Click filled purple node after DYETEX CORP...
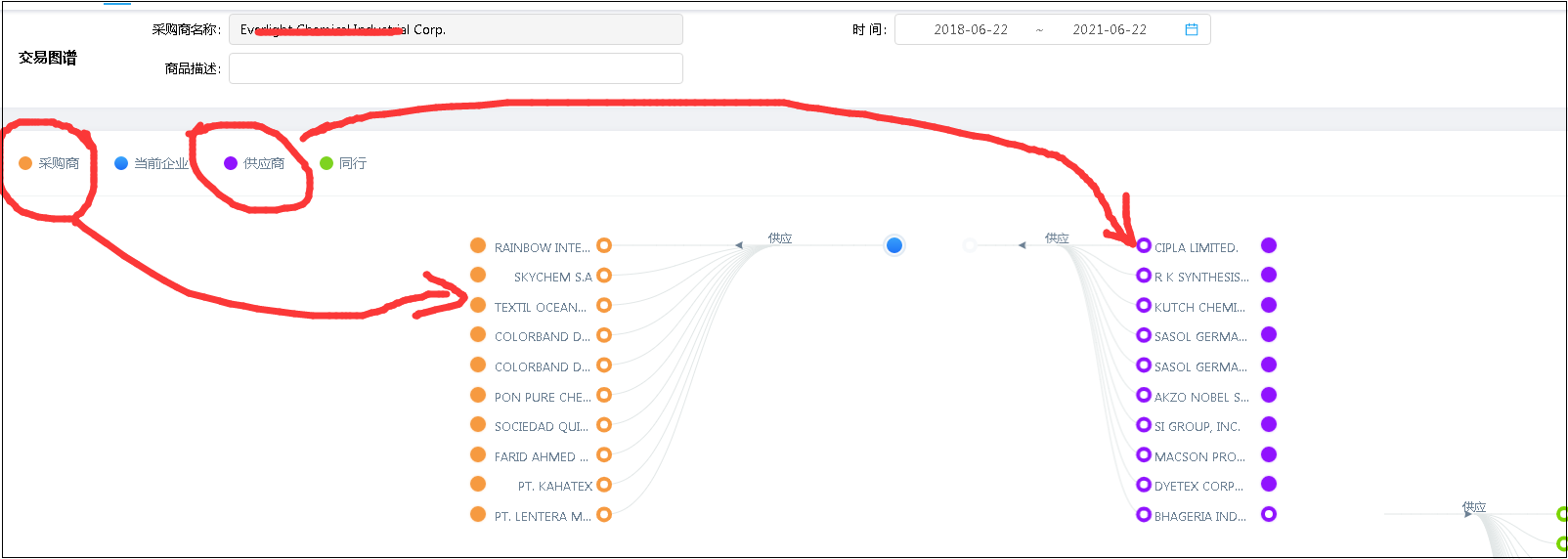 point(1269,484)
